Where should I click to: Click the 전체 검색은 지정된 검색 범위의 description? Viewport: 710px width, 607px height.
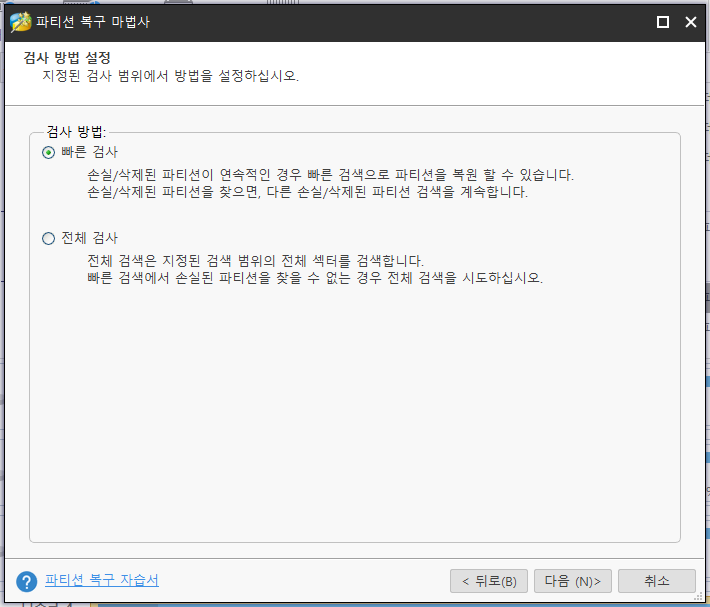[x=255, y=261]
